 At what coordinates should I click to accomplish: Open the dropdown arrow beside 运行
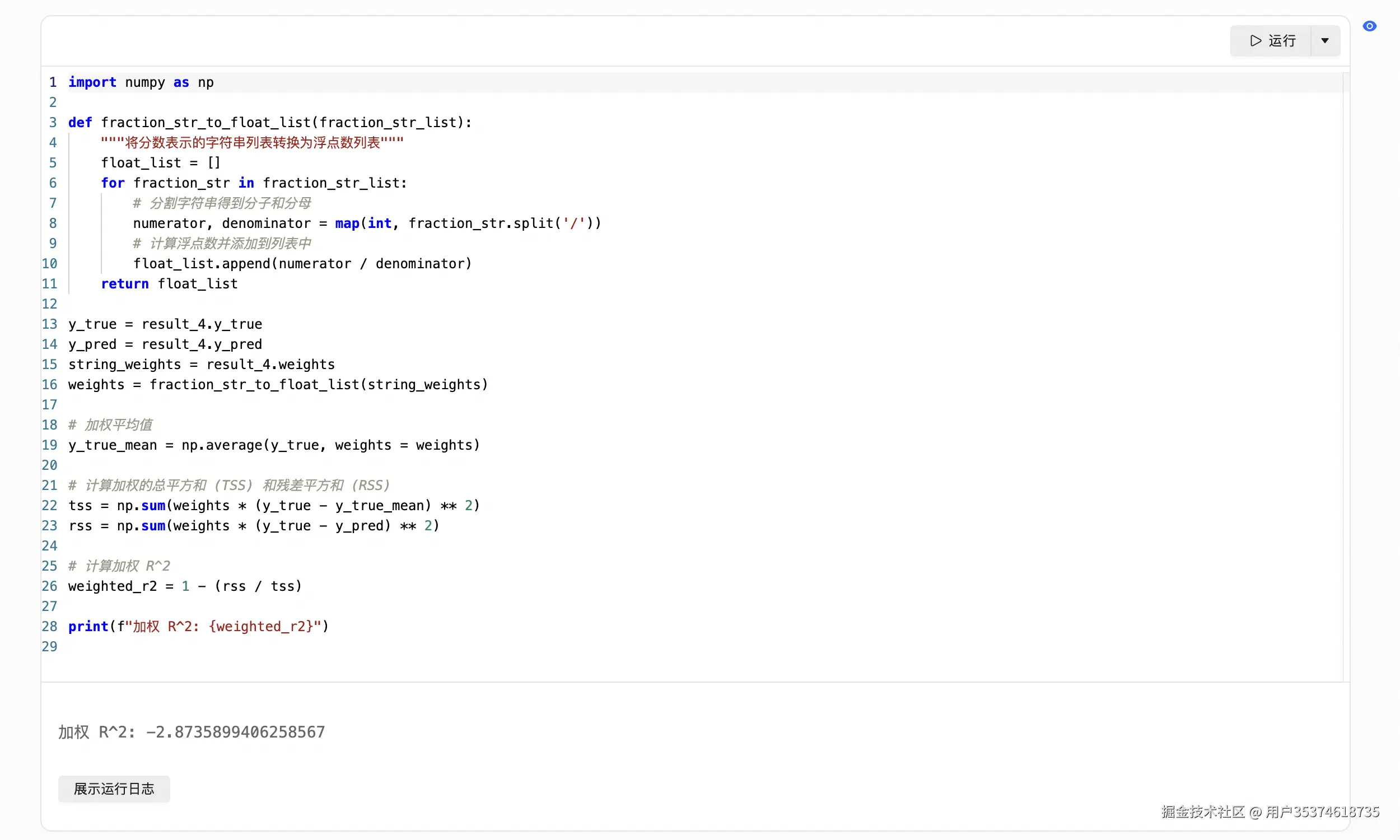coord(1325,41)
